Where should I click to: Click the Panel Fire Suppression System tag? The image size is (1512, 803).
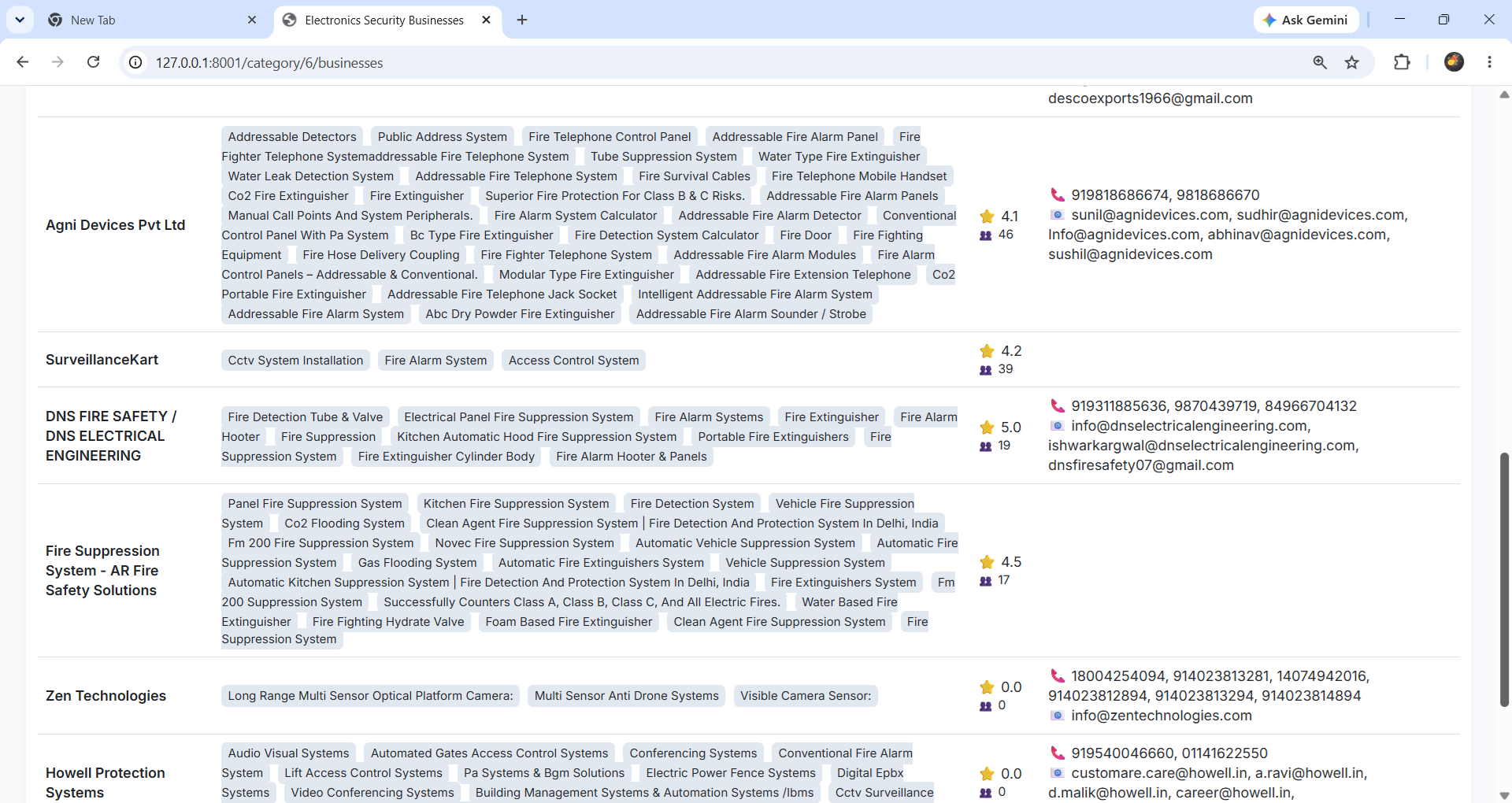[x=315, y=504]
